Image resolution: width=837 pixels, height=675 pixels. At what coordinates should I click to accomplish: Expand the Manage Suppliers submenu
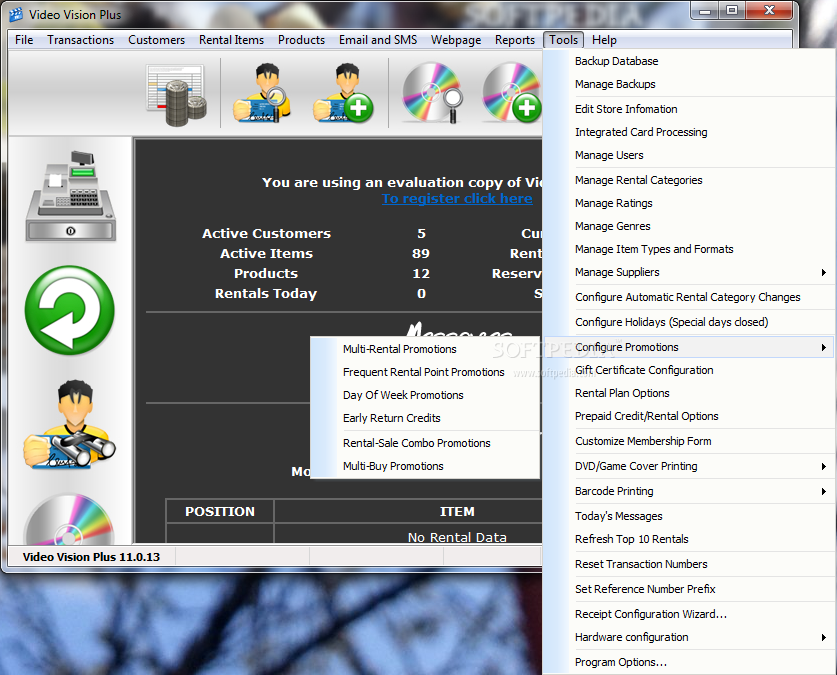tap(689, 272)
